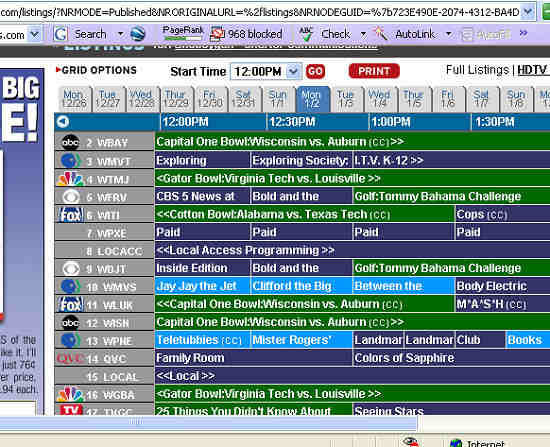Click the Fox logo for 11 WLUK
The image size is (550, 447).
pyautogui.click(x=71, y=305)
